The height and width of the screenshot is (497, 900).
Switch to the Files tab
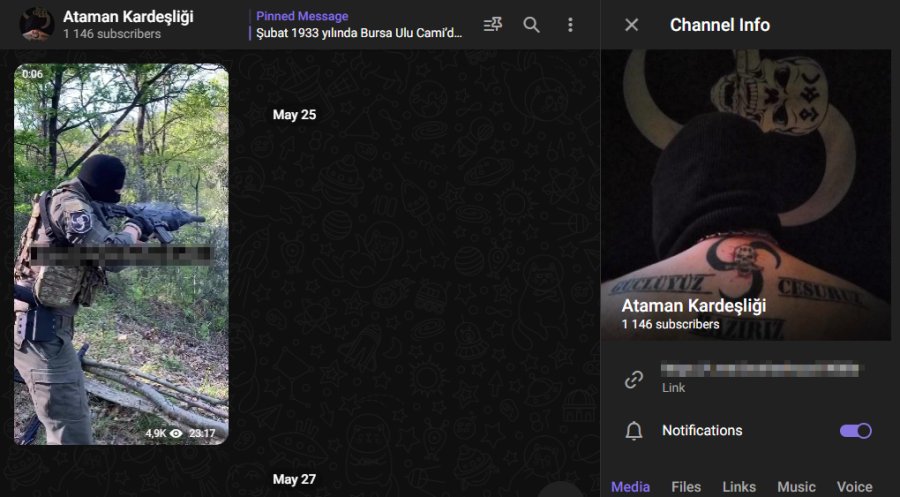tap(686, 487)
